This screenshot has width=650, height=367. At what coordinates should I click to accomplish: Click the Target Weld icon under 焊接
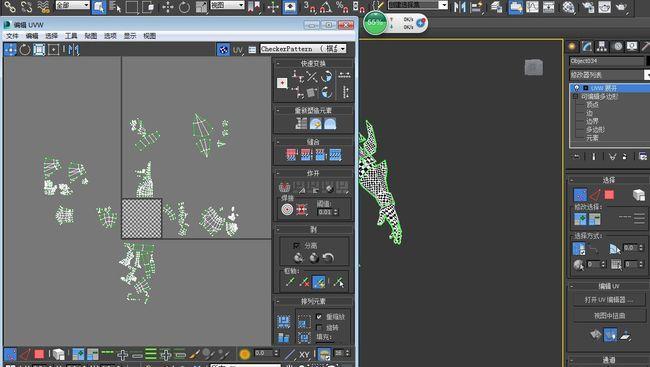[x=287, y=210]
